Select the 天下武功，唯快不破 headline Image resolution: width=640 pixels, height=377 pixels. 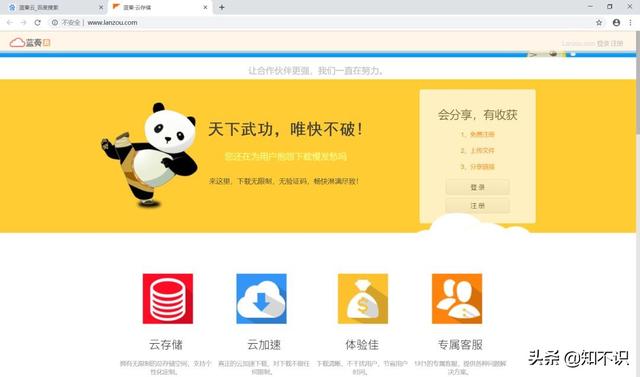pyautogui.click(x=286, y=129)
